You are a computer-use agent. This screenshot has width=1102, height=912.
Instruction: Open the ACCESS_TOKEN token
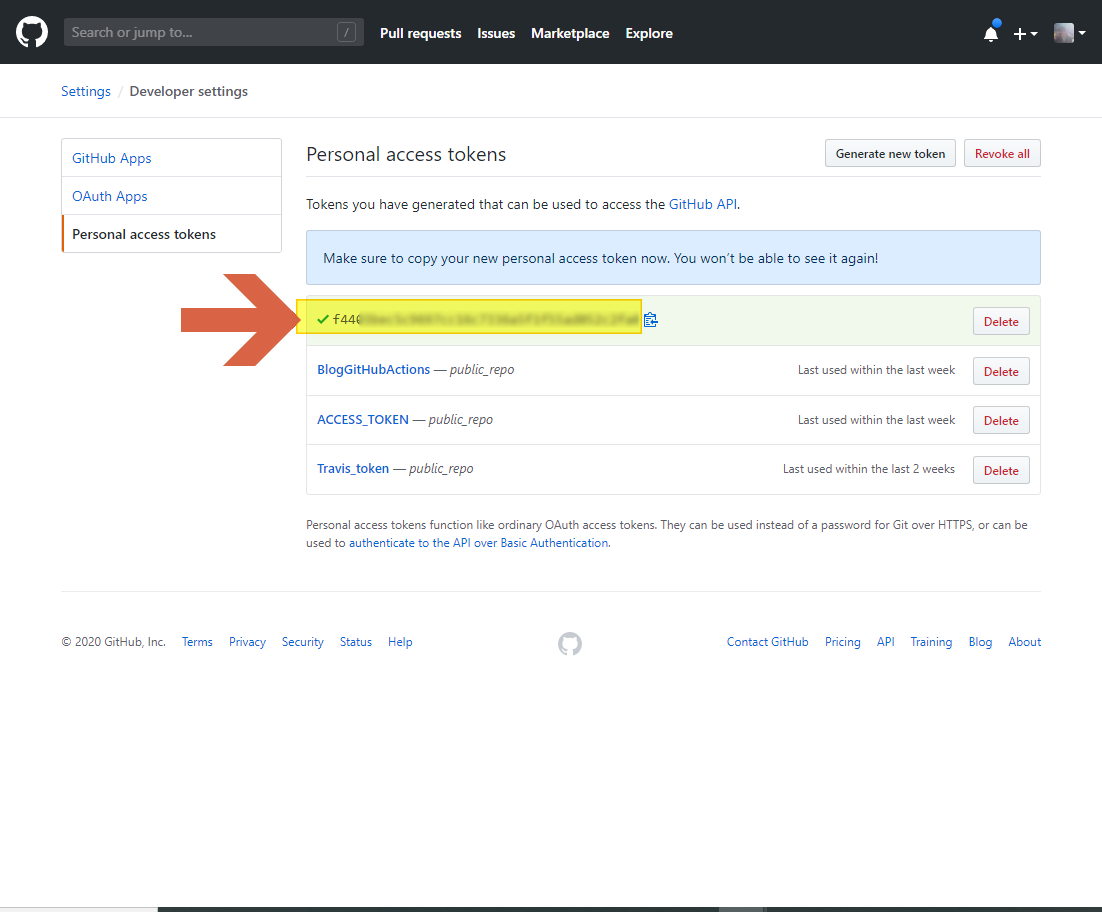click(x=363, y=419)
